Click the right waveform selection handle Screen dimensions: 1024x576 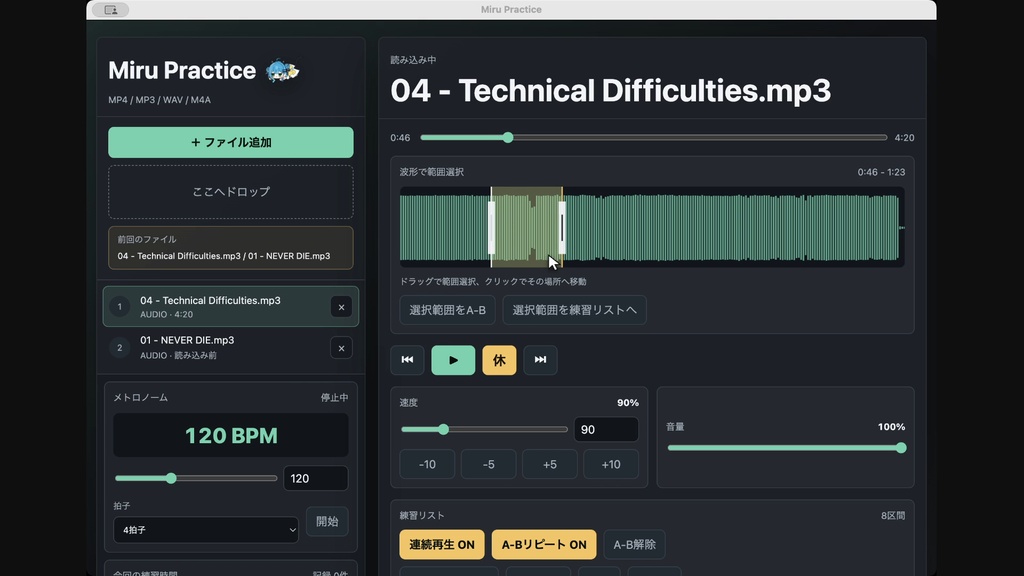(562, 227)
